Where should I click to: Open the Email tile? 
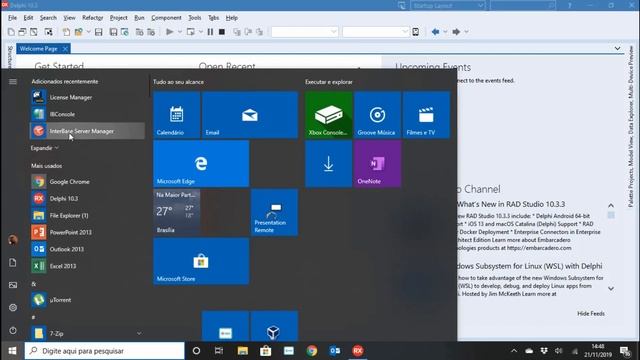point(250,115)
